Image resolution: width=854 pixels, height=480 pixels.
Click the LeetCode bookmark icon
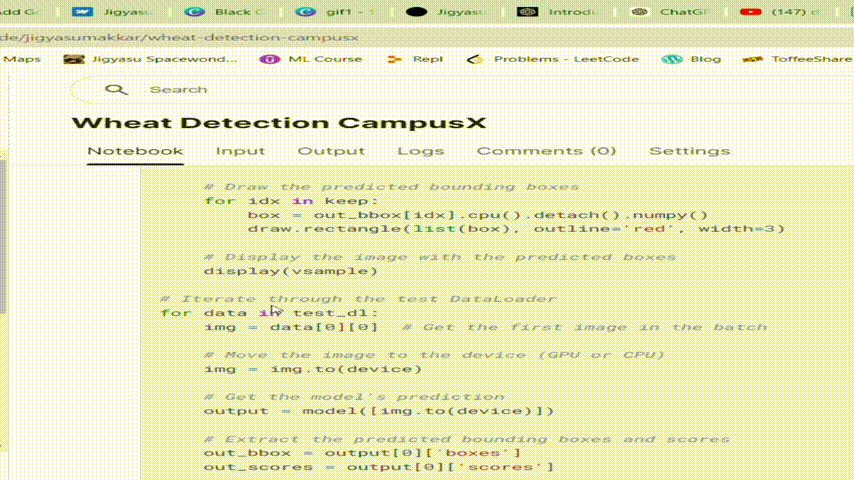point(475,59)
